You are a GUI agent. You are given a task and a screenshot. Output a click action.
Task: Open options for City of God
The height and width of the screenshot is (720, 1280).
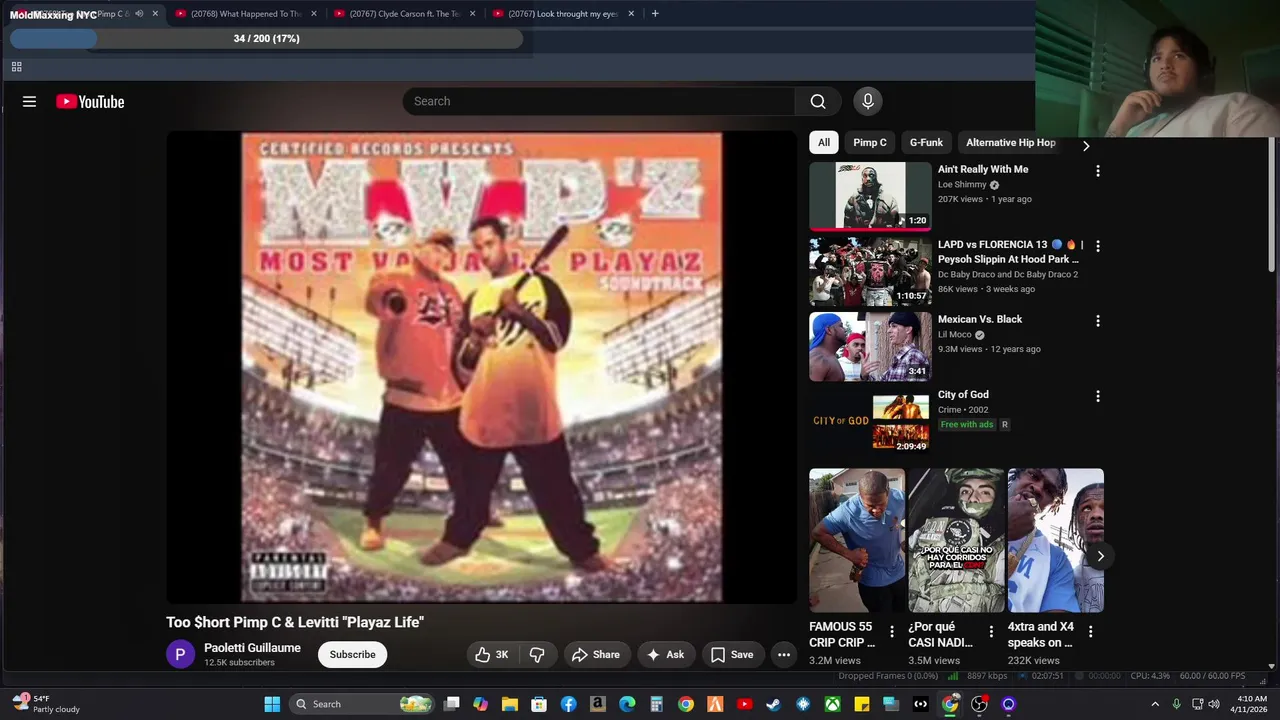pyautogui.click(x=1098, y=396)
